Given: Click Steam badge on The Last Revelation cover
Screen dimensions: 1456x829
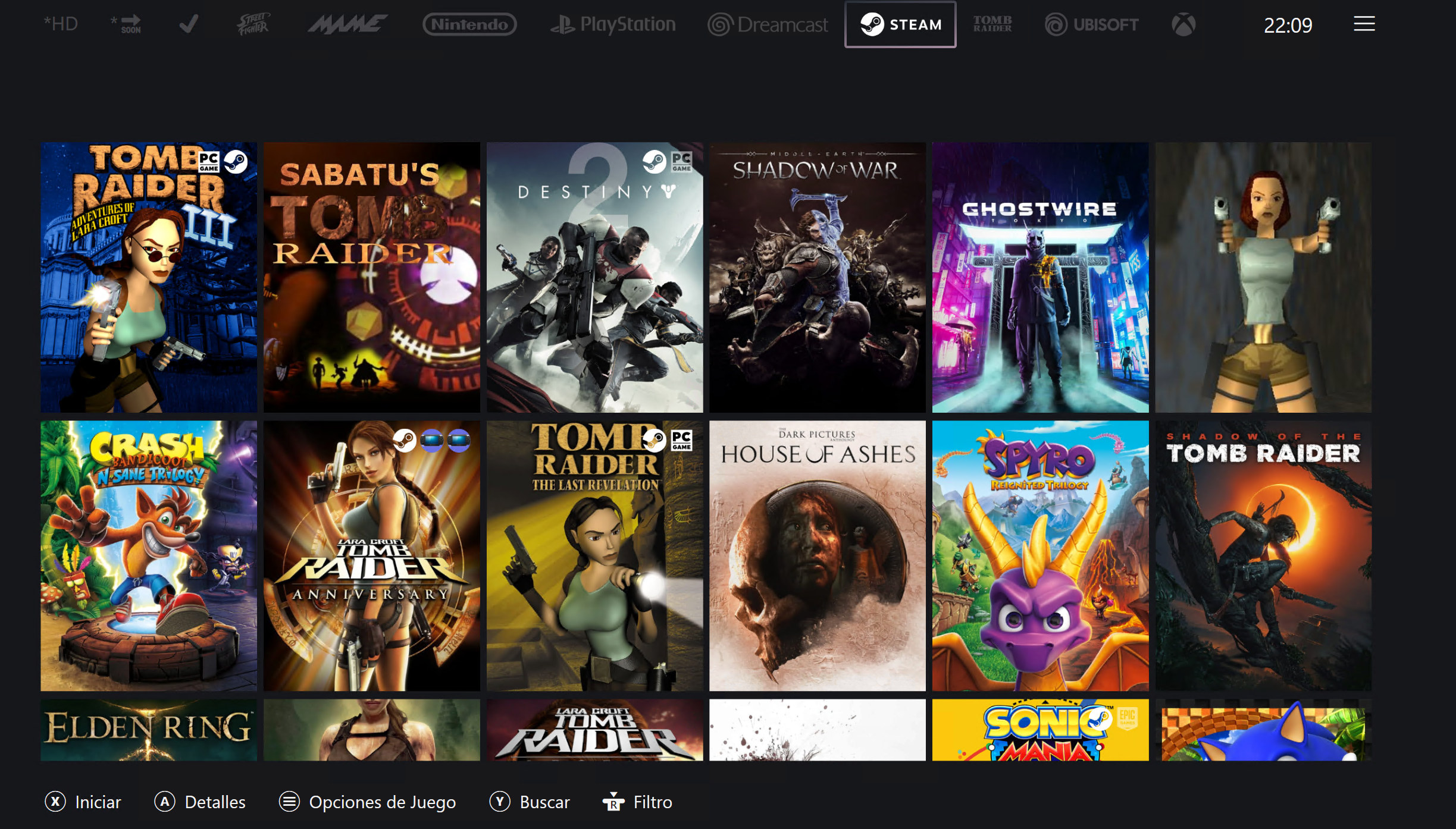Looking at the screenshot, I should (x=655, y=441).
